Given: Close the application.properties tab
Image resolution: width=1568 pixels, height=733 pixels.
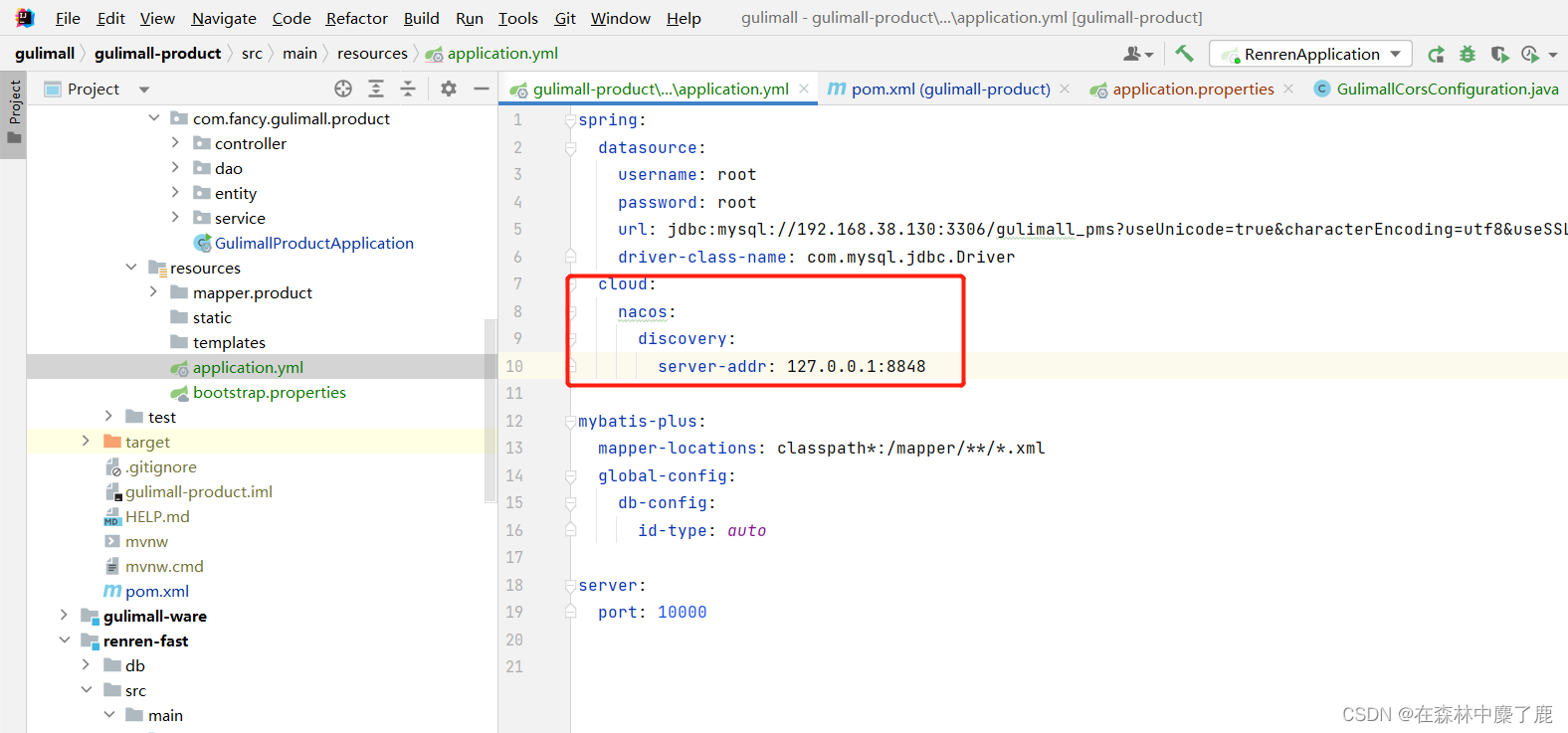Looking at the screenshot, I should [1288, 89].
